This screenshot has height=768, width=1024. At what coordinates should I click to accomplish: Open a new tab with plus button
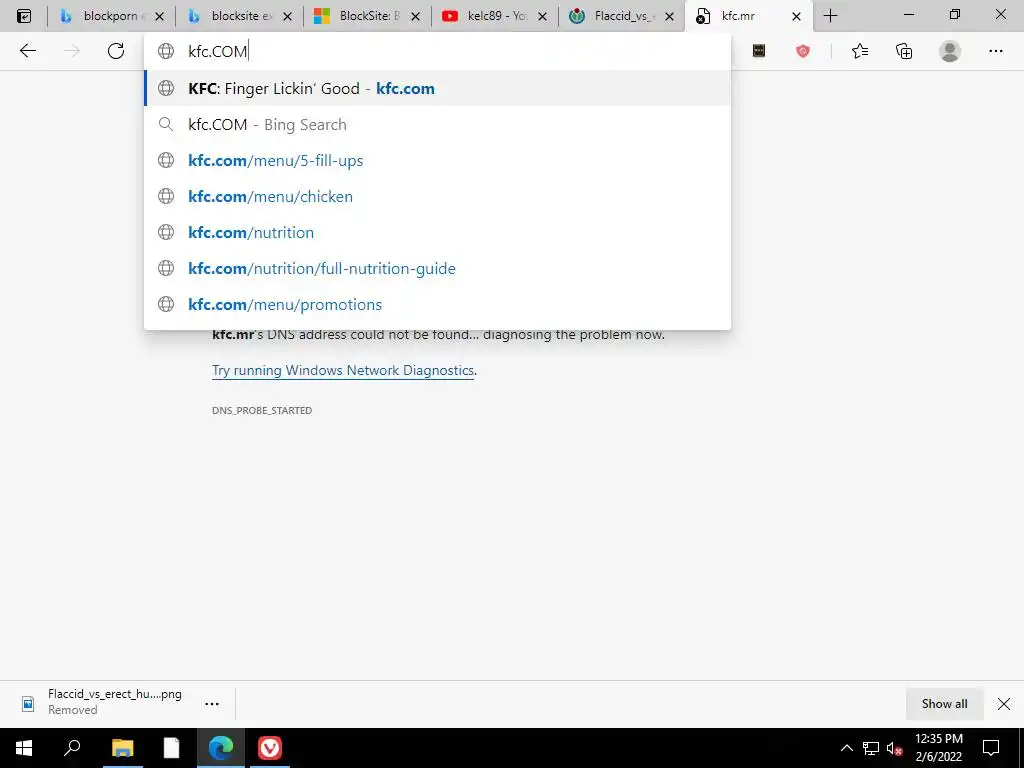[830, 16]
